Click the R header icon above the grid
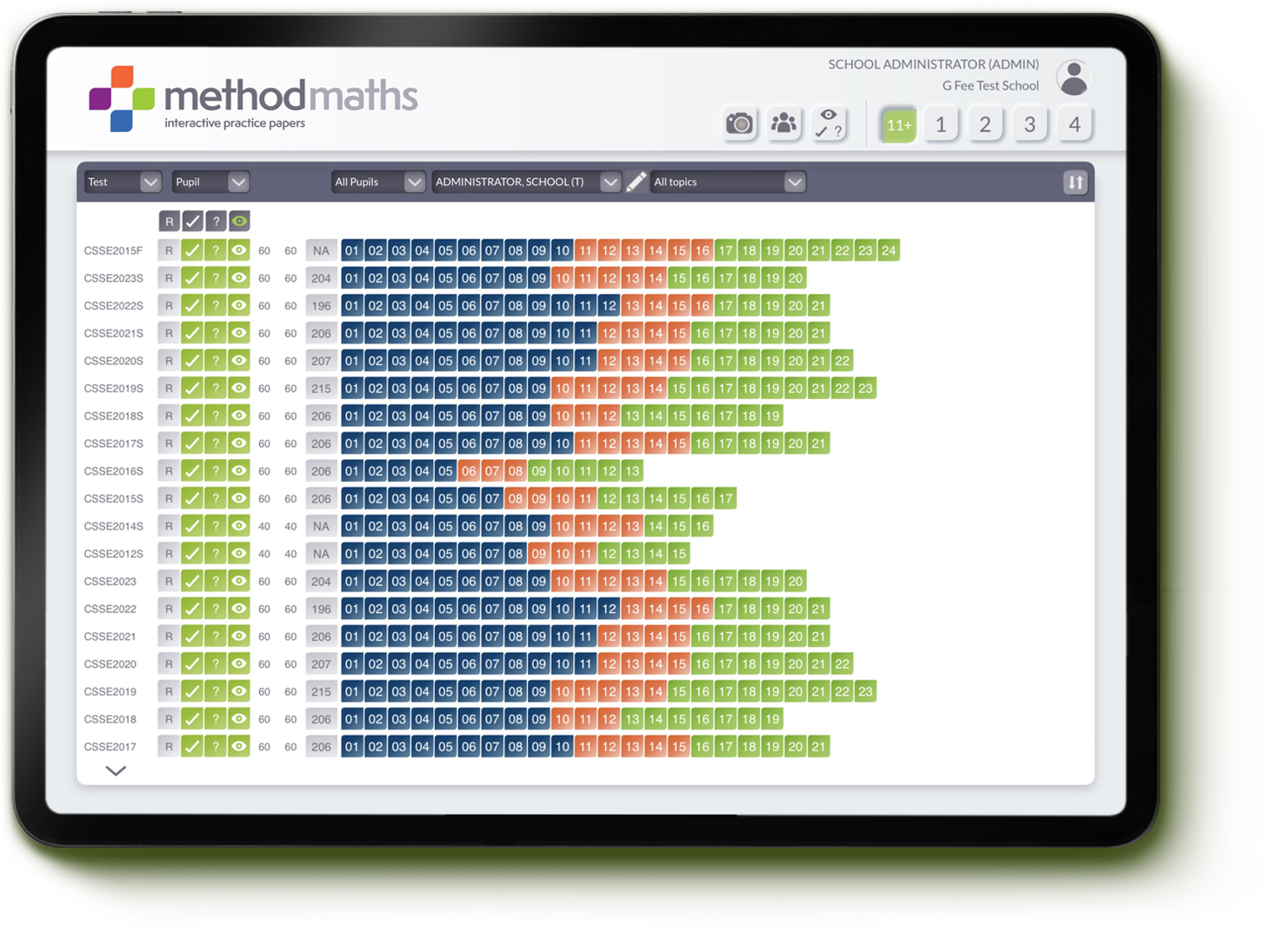 [x=170, y=220]
